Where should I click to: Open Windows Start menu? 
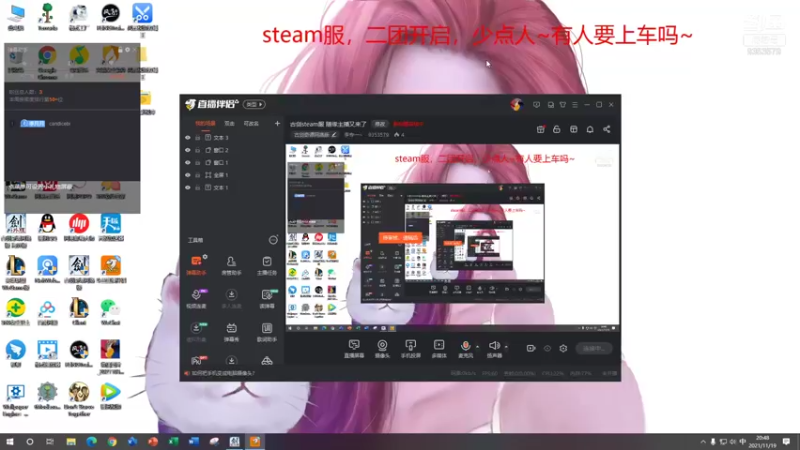pos(10,441)
